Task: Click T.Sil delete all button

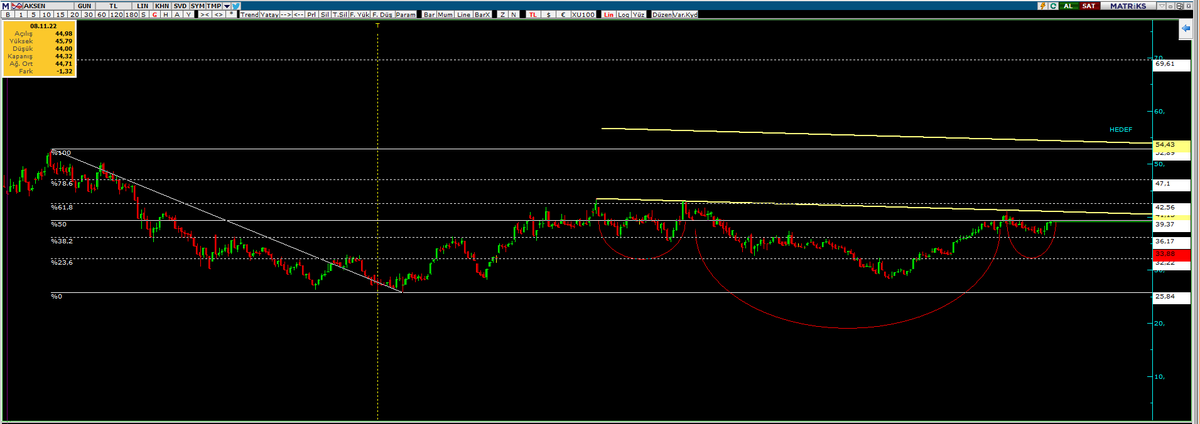Action: 340,15
